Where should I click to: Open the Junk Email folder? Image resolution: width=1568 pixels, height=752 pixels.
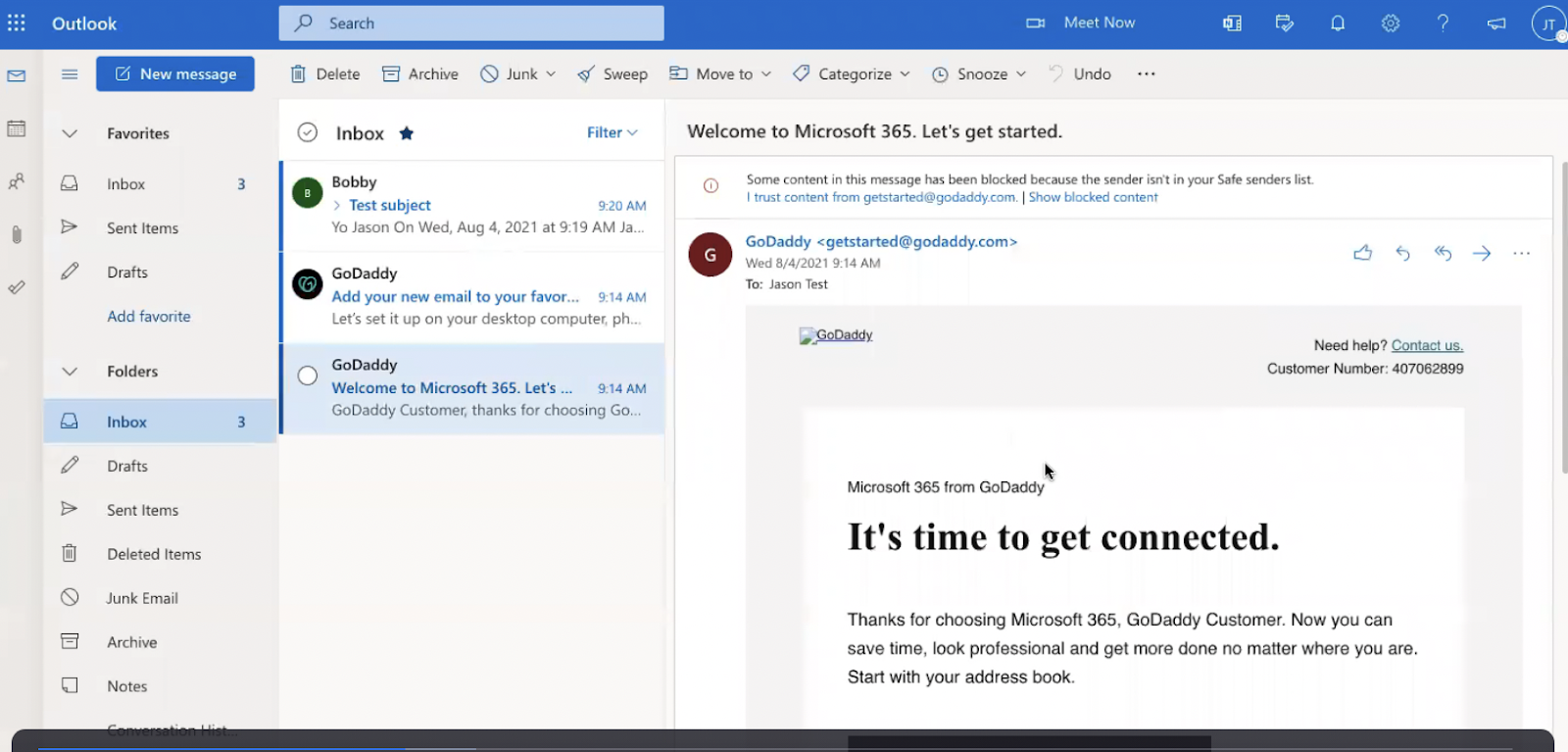(161, 598)
